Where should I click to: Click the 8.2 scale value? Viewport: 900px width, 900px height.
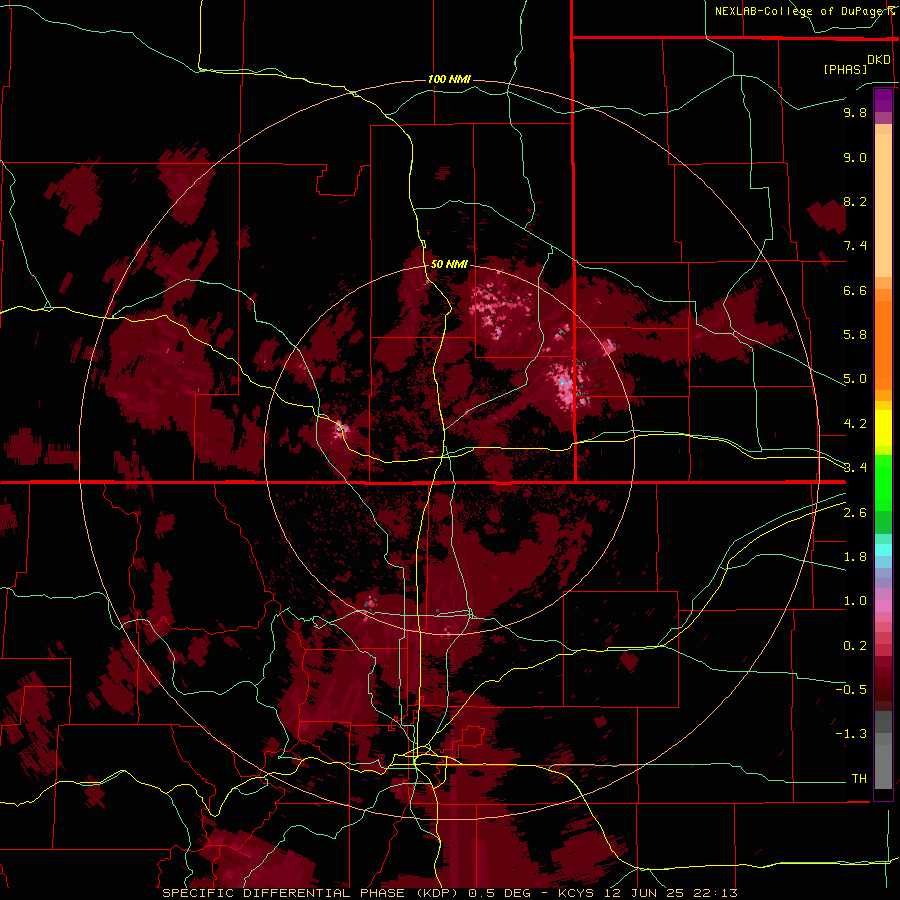click(x=855, y=201)
